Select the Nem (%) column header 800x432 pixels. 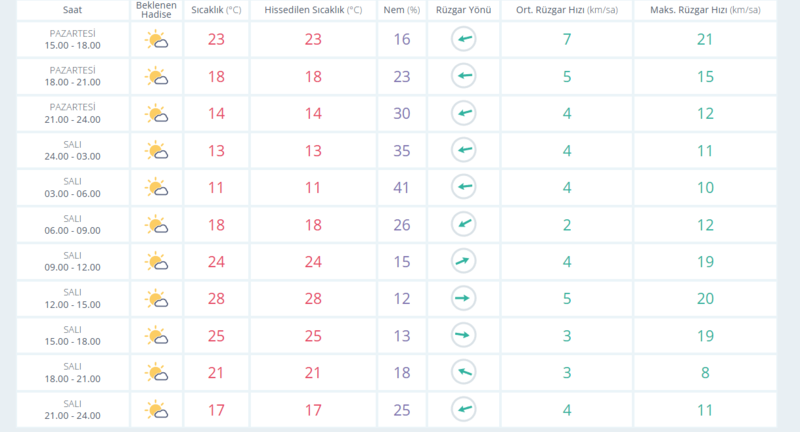click(x=401, y=10)
